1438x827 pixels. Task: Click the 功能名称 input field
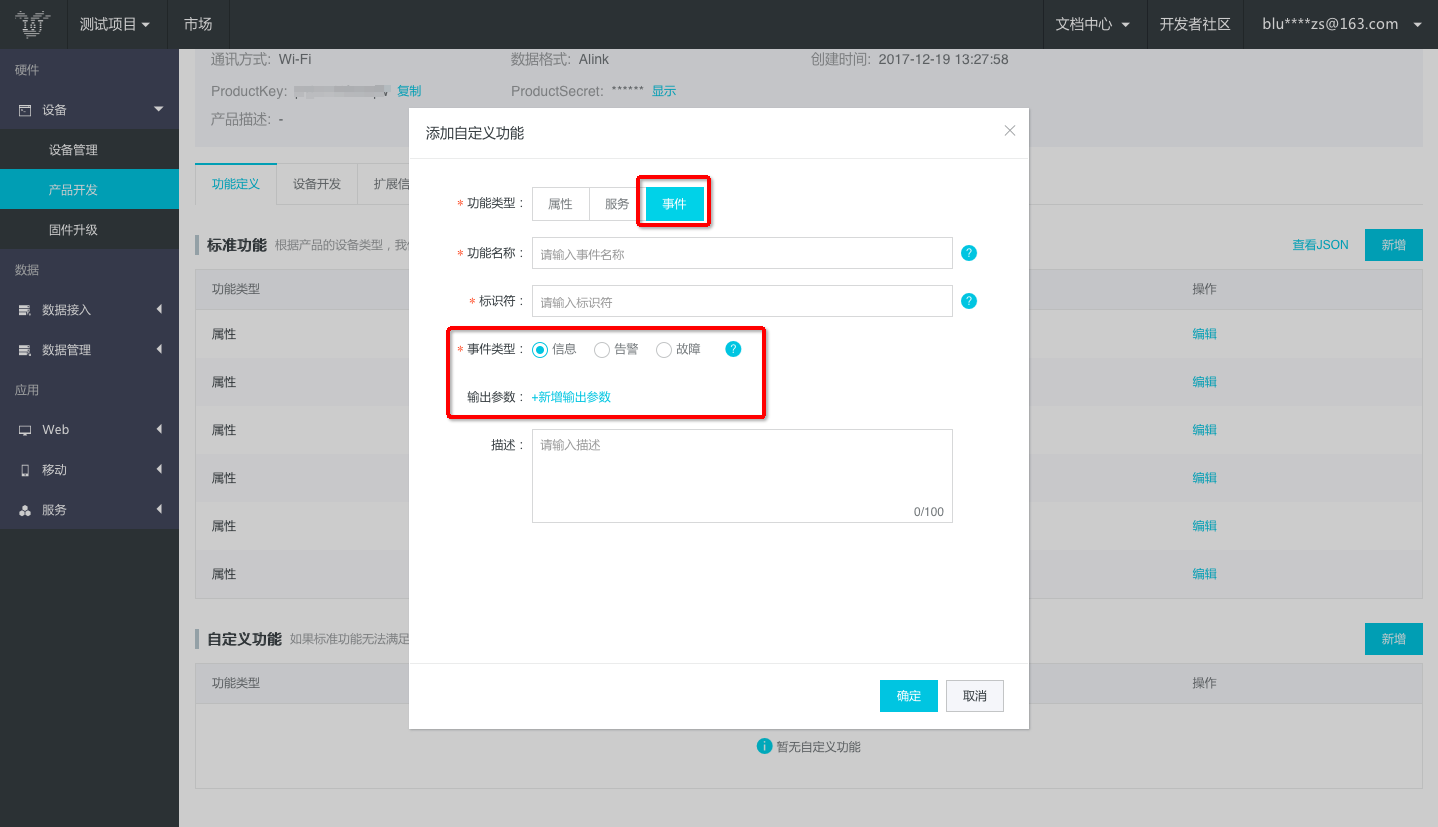tap(741, 254)
